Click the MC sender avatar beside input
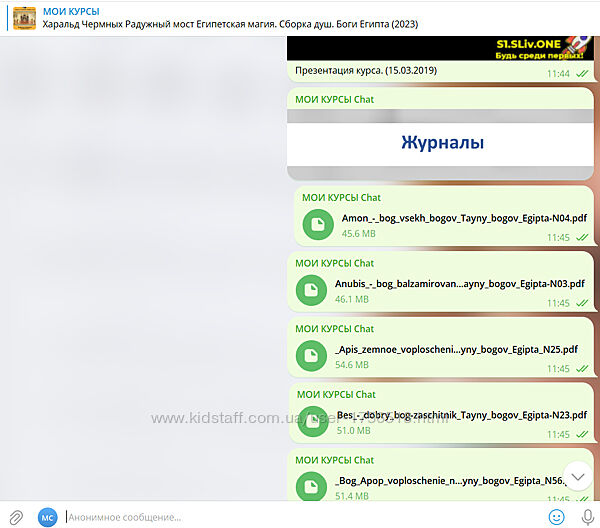 coord(47,516)
